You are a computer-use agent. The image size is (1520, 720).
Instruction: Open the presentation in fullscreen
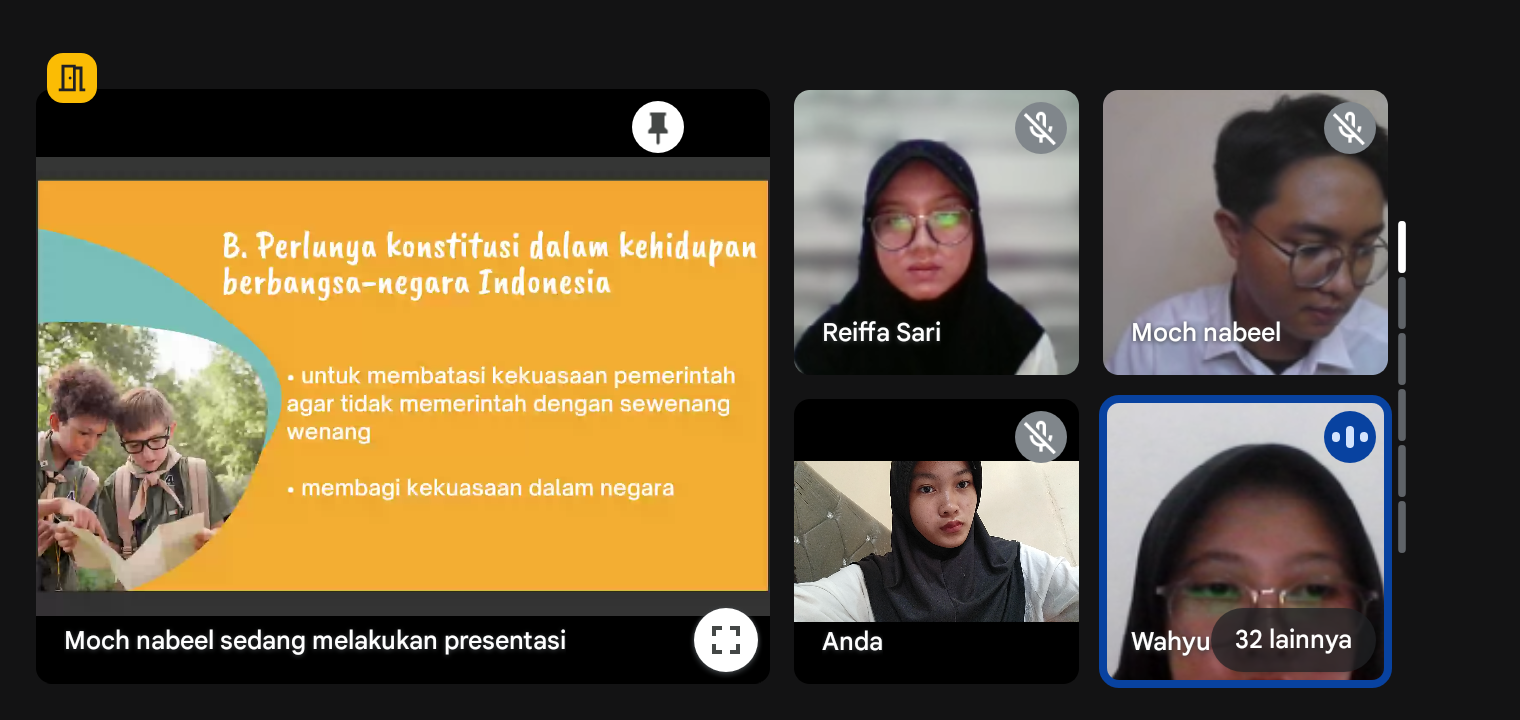(x=725, y=640)
